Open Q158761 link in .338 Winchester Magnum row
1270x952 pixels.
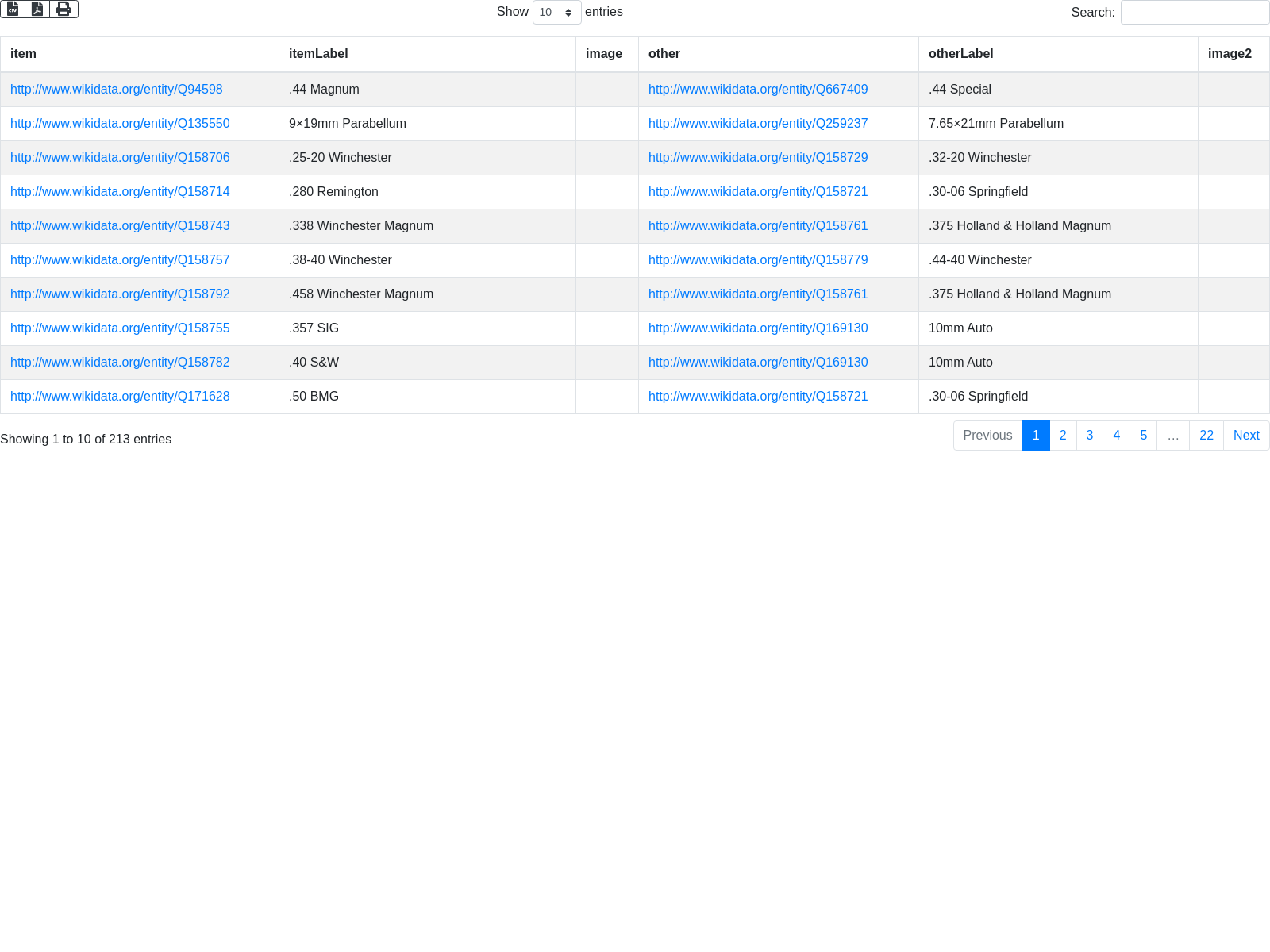tap(758, 226)
